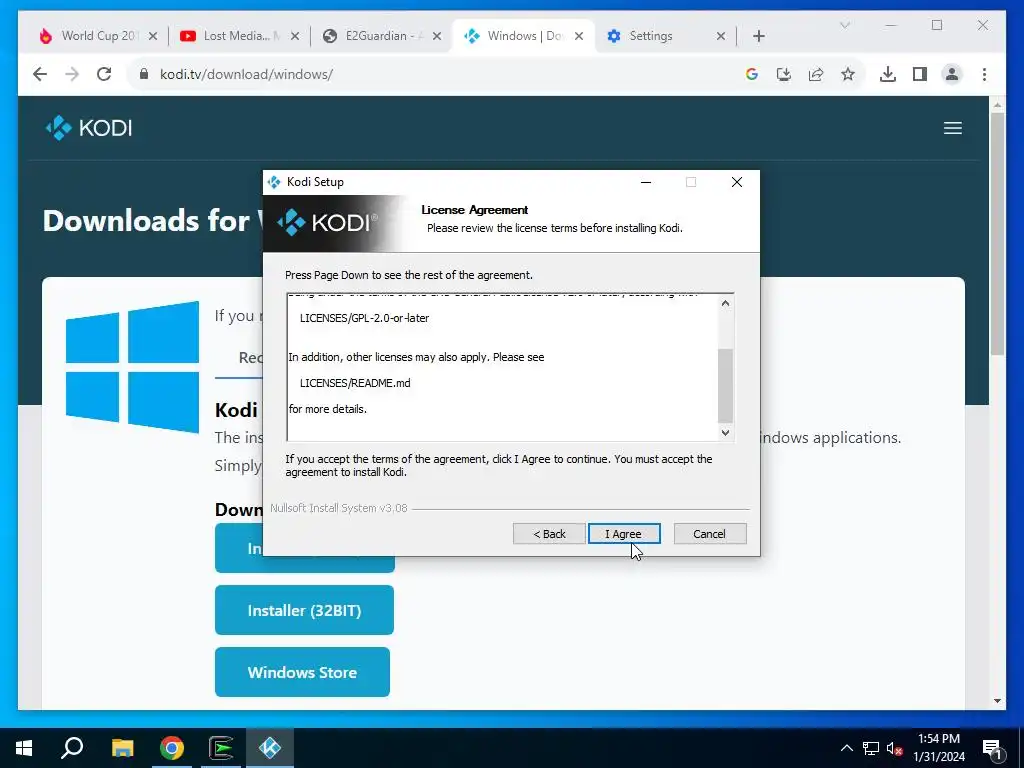Open Chrome downloads icon
This screenshot has width=1024, height=768.
(888, 74)
